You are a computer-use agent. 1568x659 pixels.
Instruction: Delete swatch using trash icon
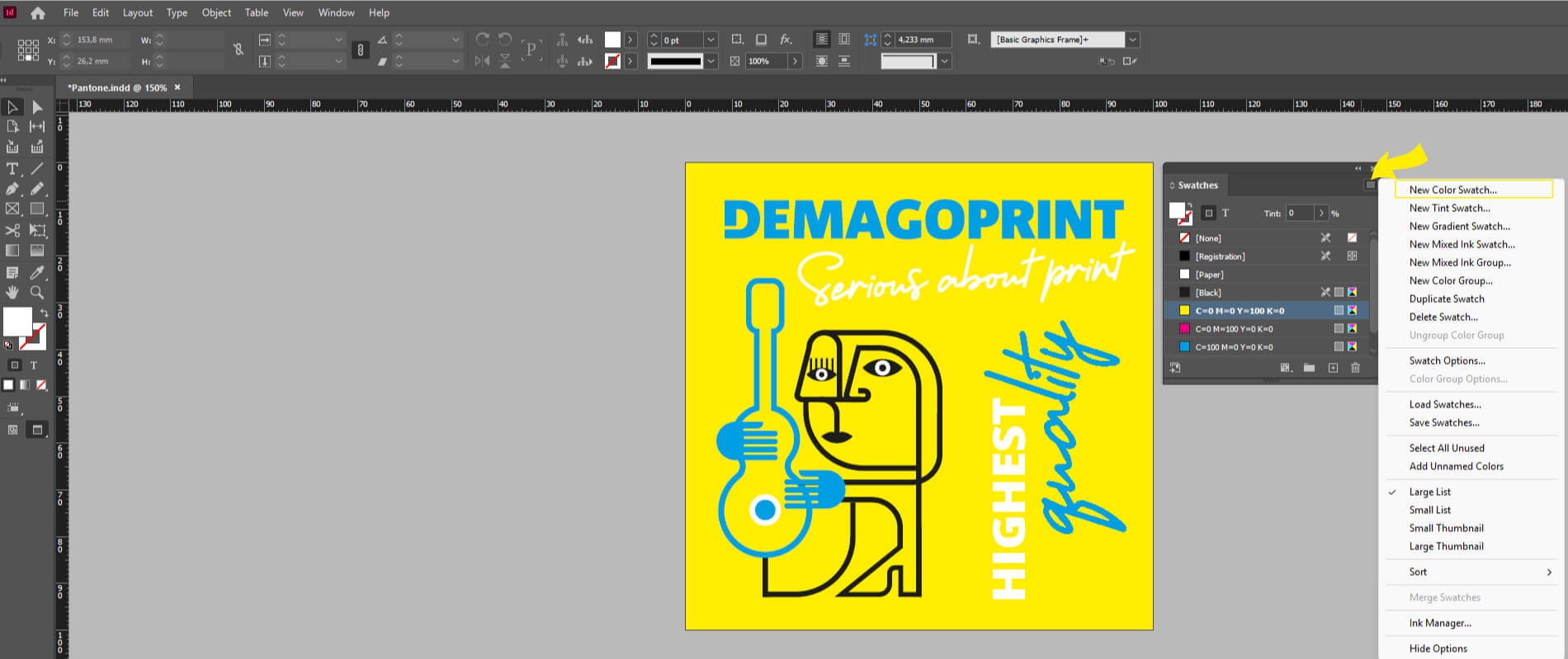tap(1355, 368)
